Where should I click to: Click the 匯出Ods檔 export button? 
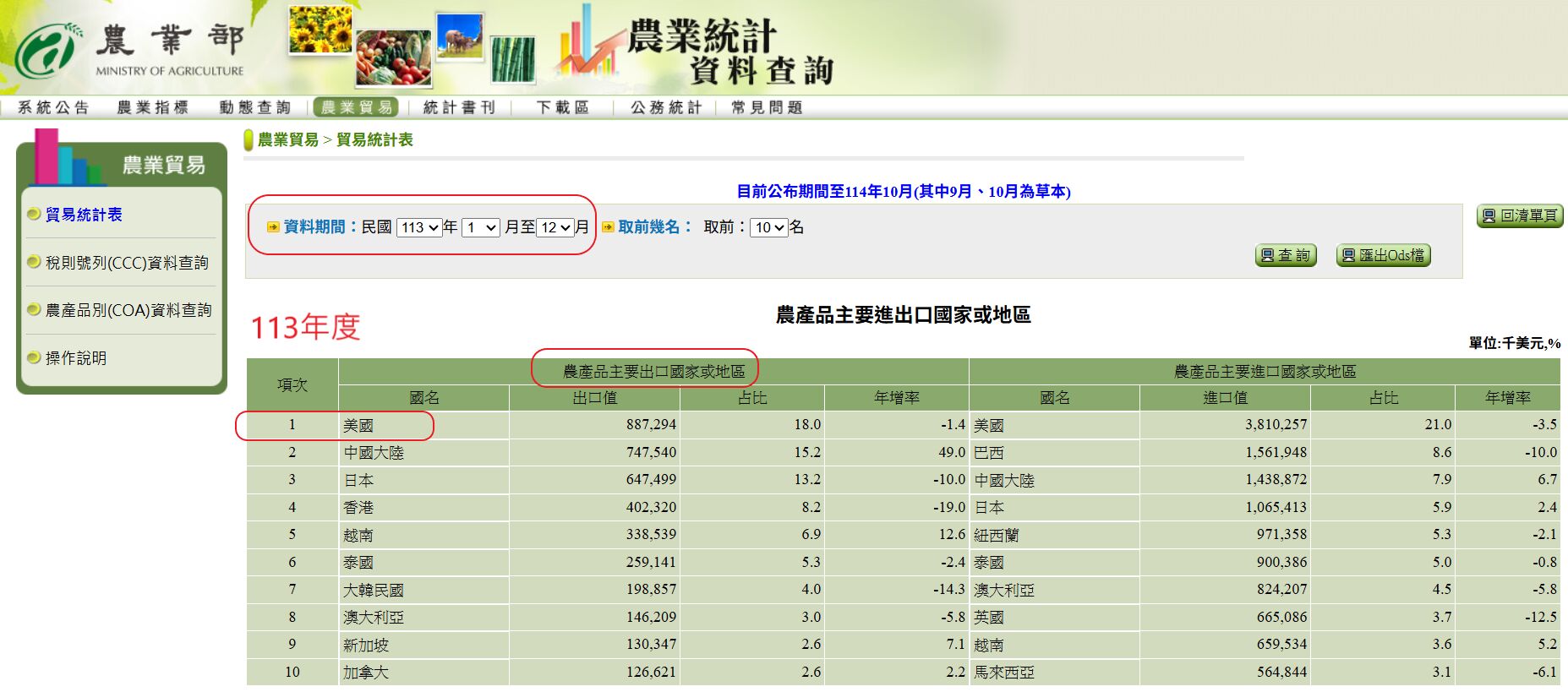coord(1383,255)
